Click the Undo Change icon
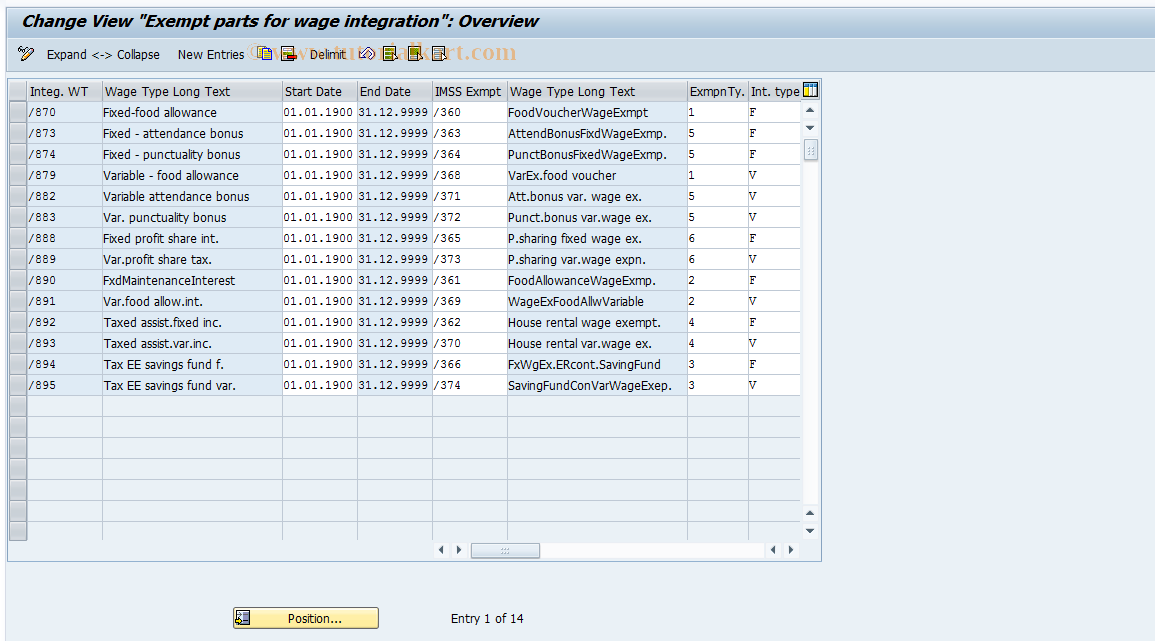 [367, 54]
